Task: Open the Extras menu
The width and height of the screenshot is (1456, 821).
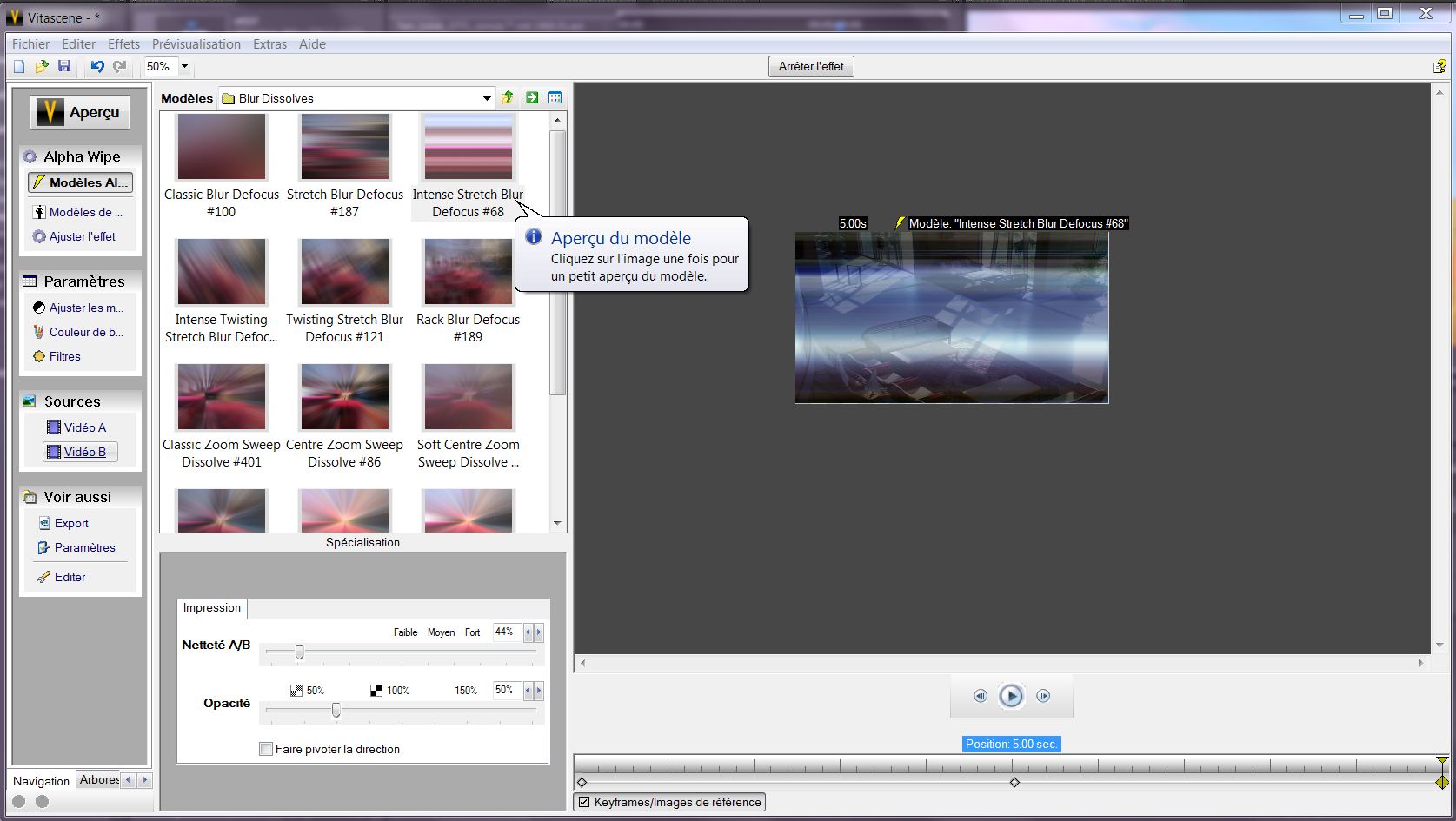Action: [269, 43]
